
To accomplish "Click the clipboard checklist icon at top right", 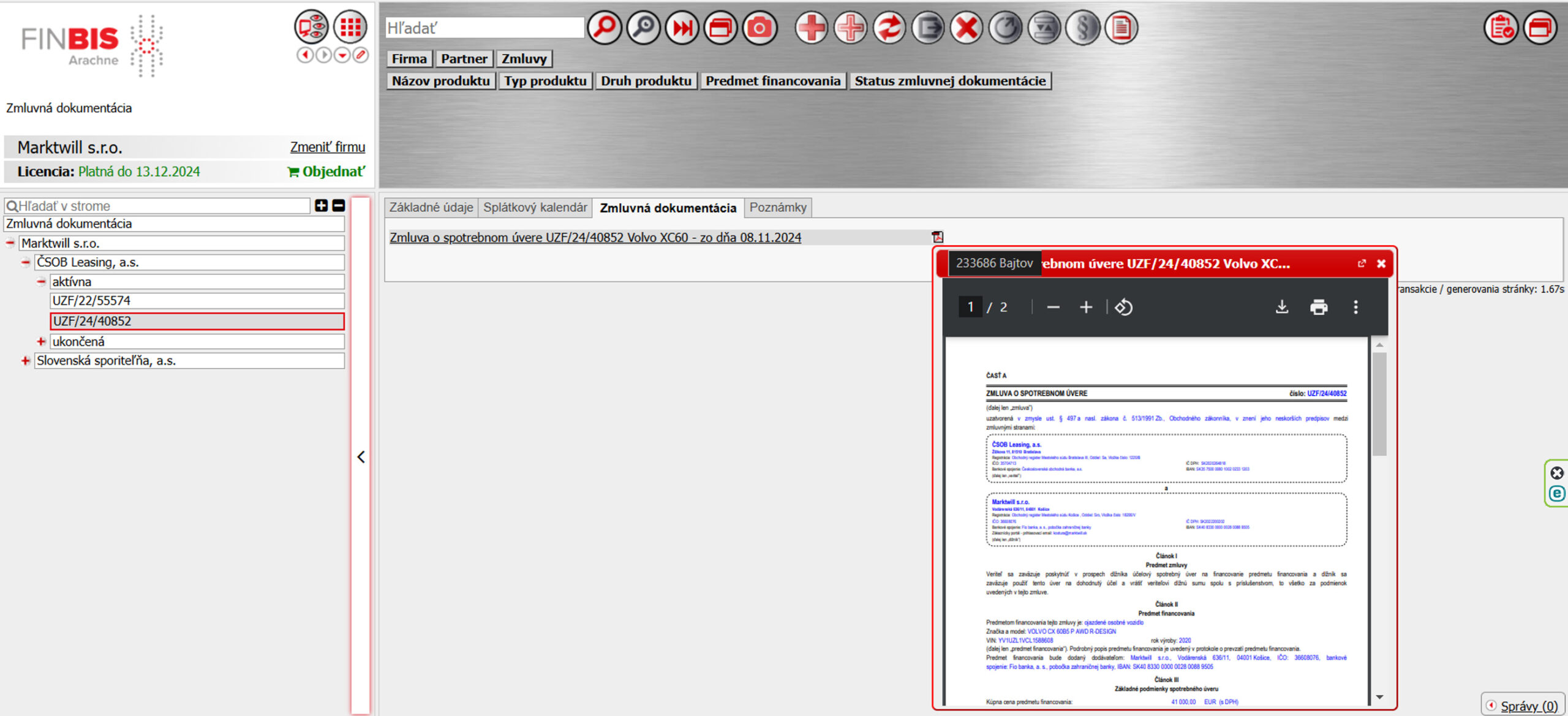I will [x=1501, y=28].
